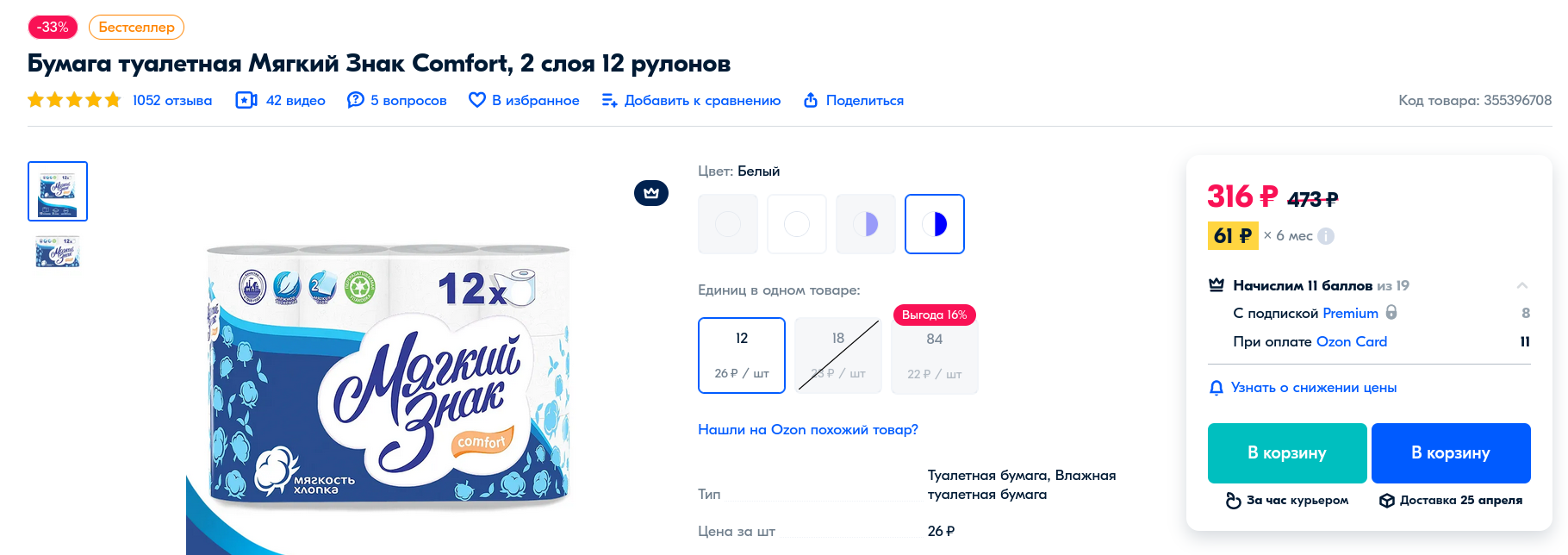Select the 84 units pack option

935,356
